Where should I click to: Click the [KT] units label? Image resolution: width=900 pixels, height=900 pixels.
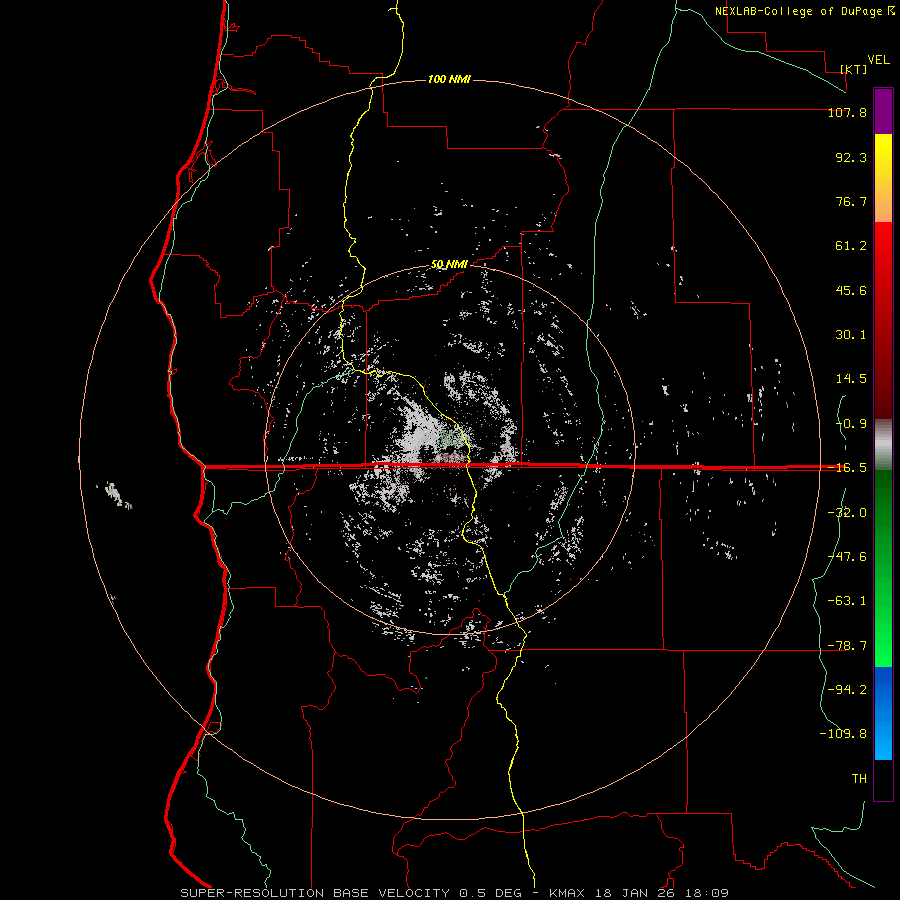tap(854, 69)
